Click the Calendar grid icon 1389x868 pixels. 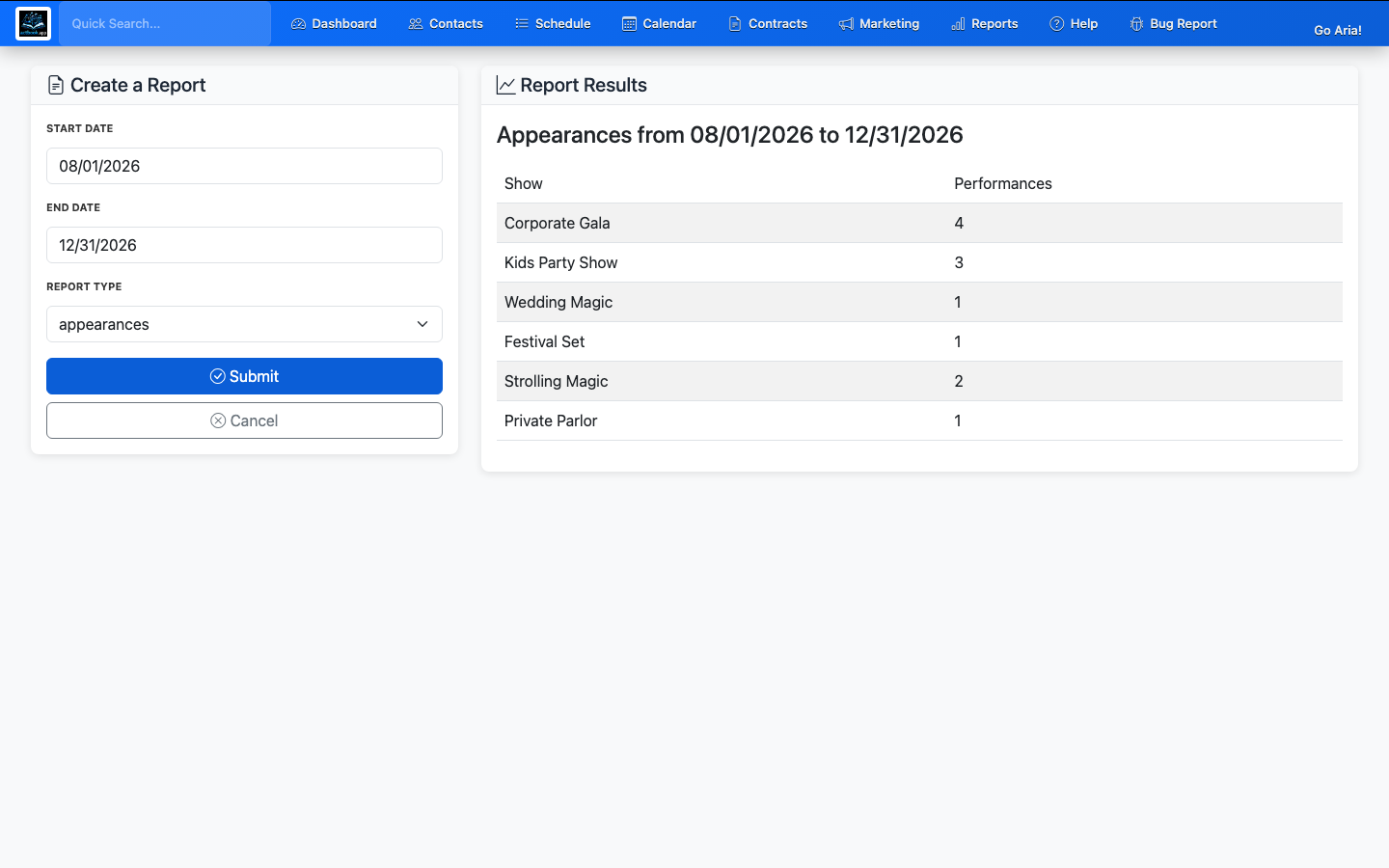click(x=629, y=23)
